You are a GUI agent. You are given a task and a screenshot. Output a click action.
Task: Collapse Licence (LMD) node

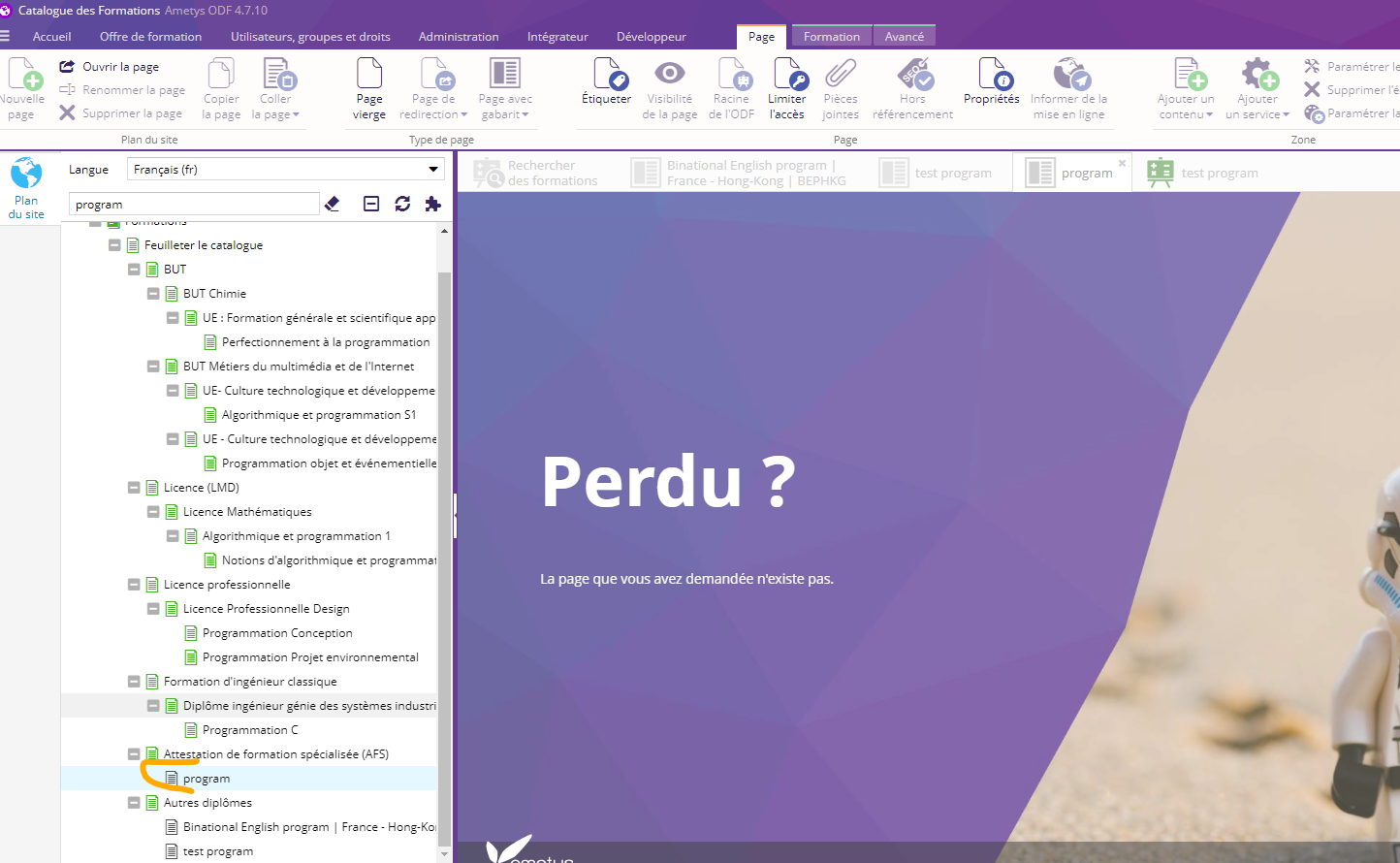tap(134, 488)
